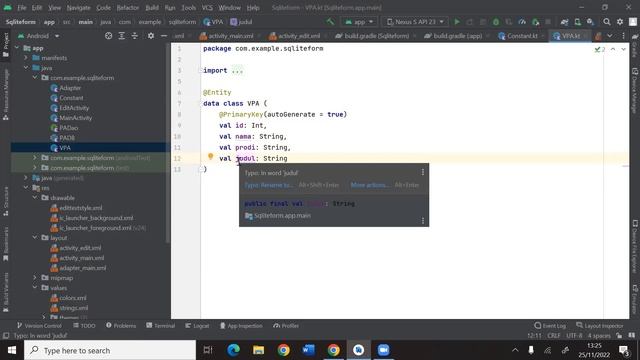640x360 pixels.
Task: Open the VCS menu
Action: click(x=207, y=8)
